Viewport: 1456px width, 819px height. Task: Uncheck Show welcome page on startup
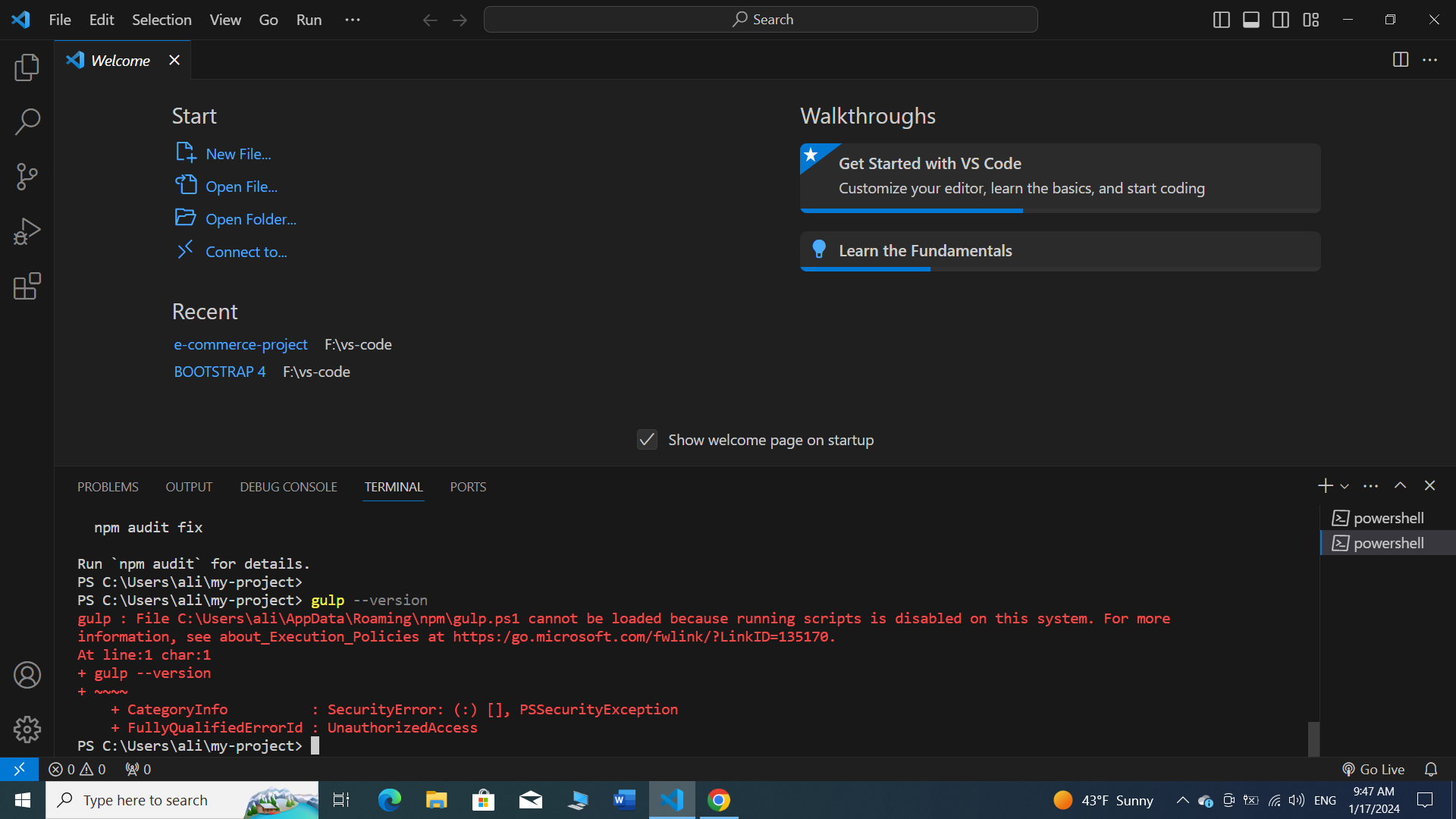click(647, 440)
